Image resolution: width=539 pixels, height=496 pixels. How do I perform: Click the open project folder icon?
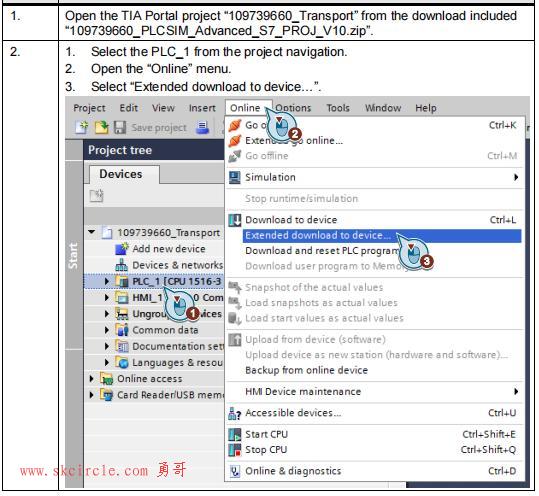101,128
